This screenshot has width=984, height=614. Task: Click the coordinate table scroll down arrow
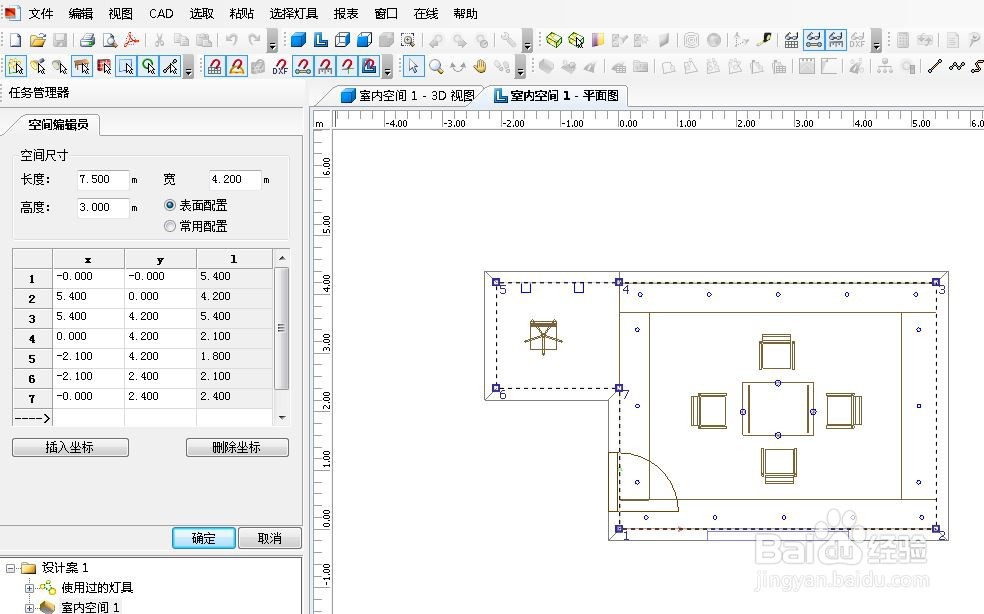pyautogui.click(x=282, y=417)
